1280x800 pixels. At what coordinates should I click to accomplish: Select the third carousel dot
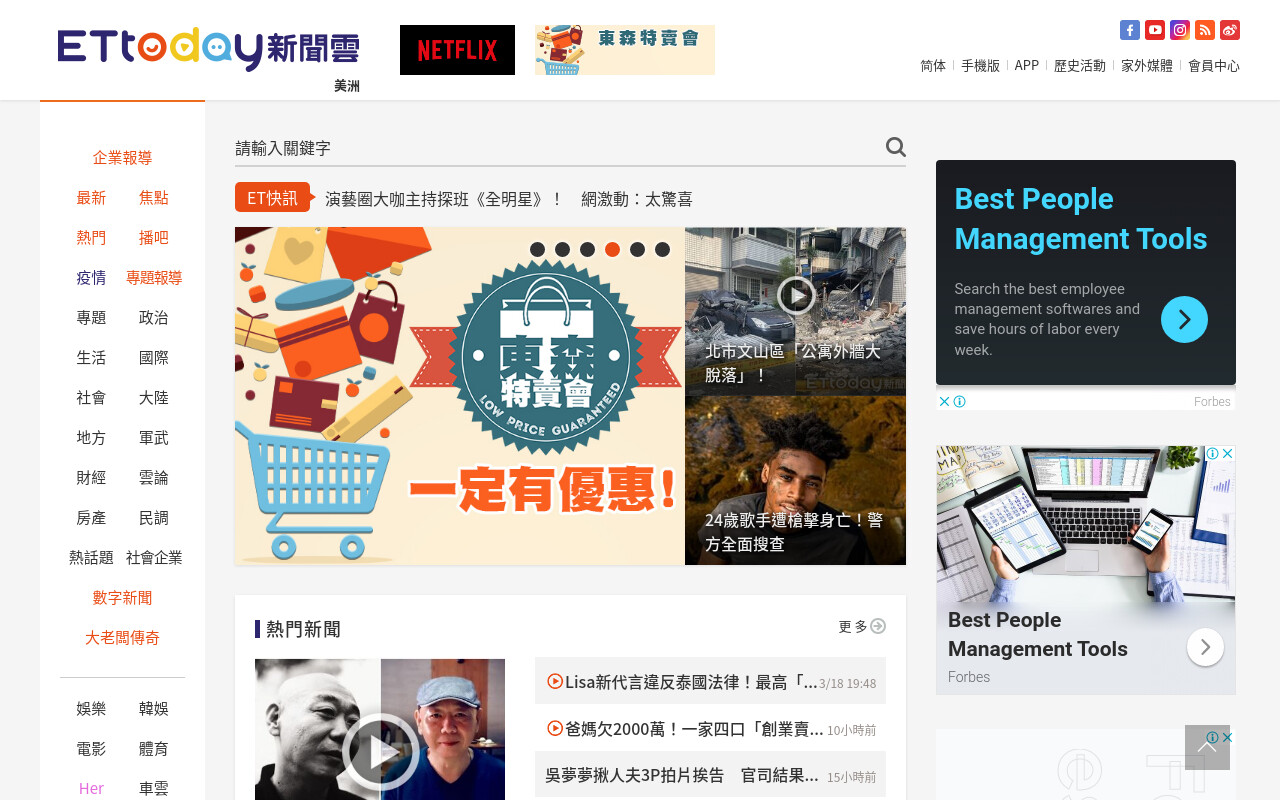587,249
